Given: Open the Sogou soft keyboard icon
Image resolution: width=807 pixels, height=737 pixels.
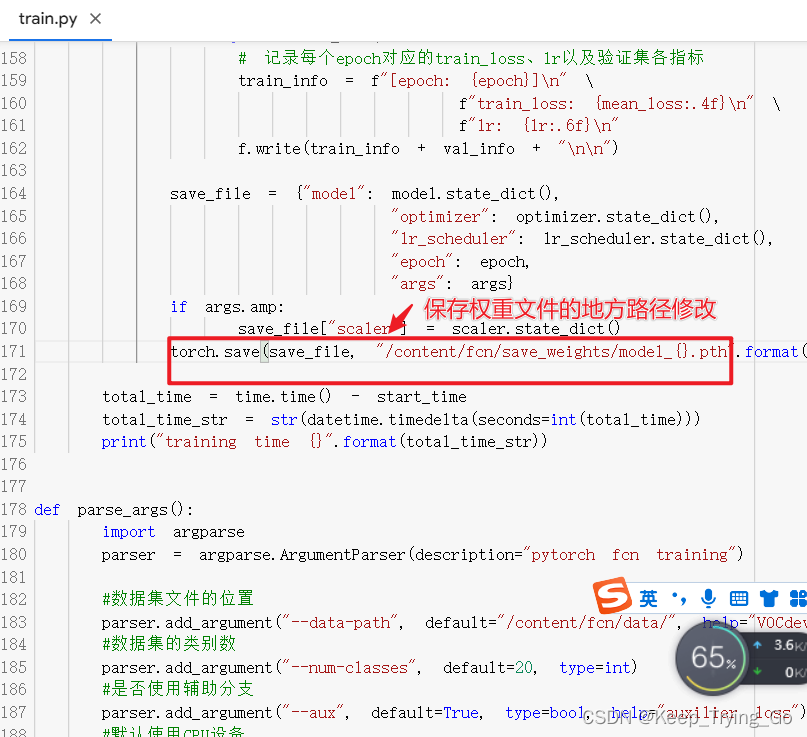Looking at the screenshot, I should [739, 599].
